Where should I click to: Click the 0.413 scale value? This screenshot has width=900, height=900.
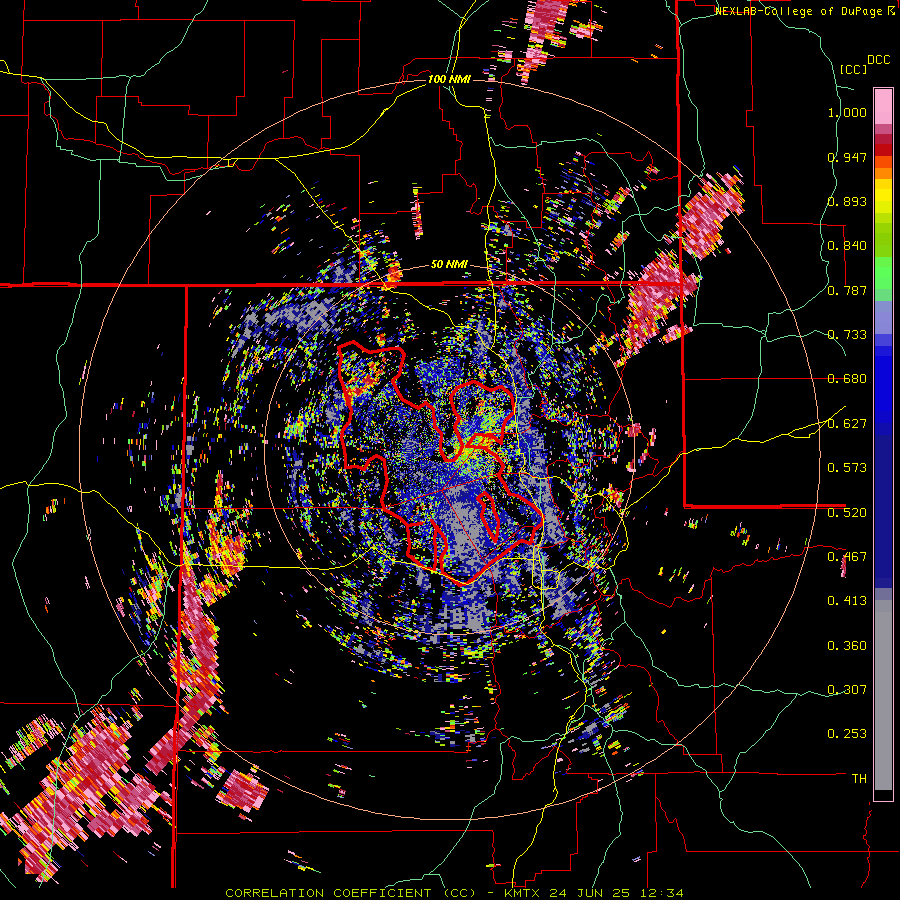click(x=847, y=601)
